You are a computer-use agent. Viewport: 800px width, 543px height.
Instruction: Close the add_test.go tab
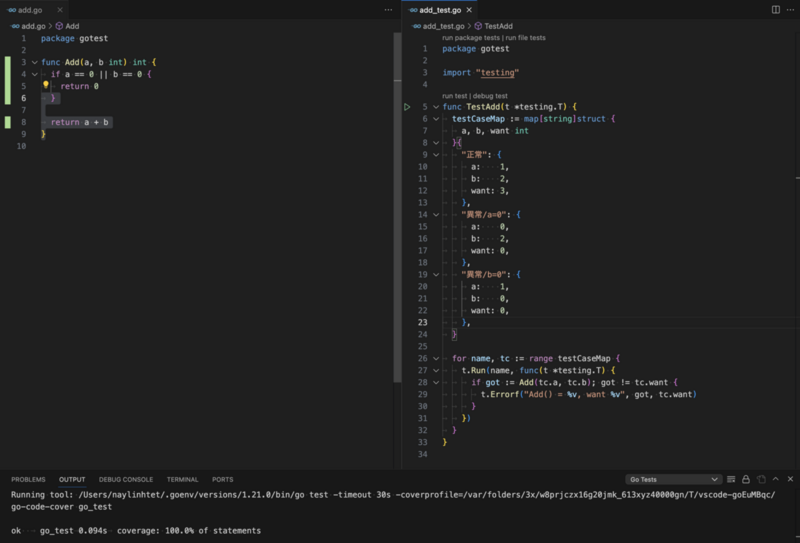tap(469, 10)
